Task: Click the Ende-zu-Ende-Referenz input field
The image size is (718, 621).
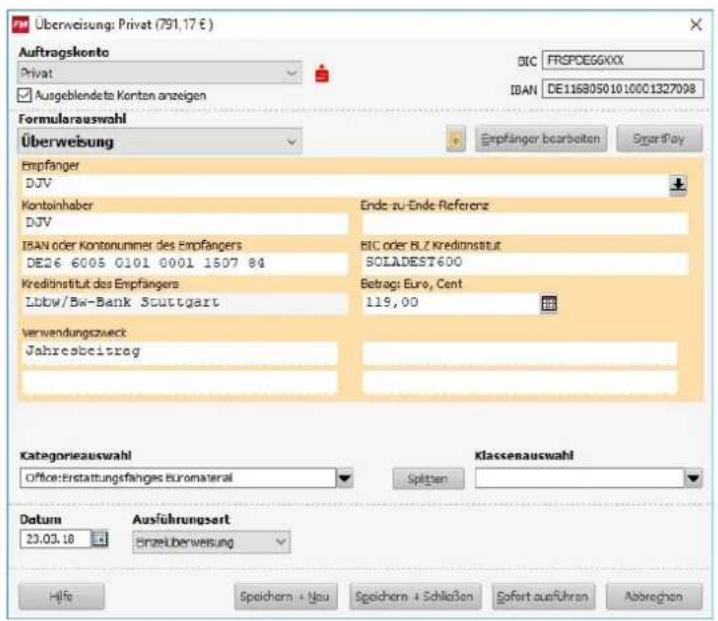Action: pyautogui.click(x=525, y=224)
